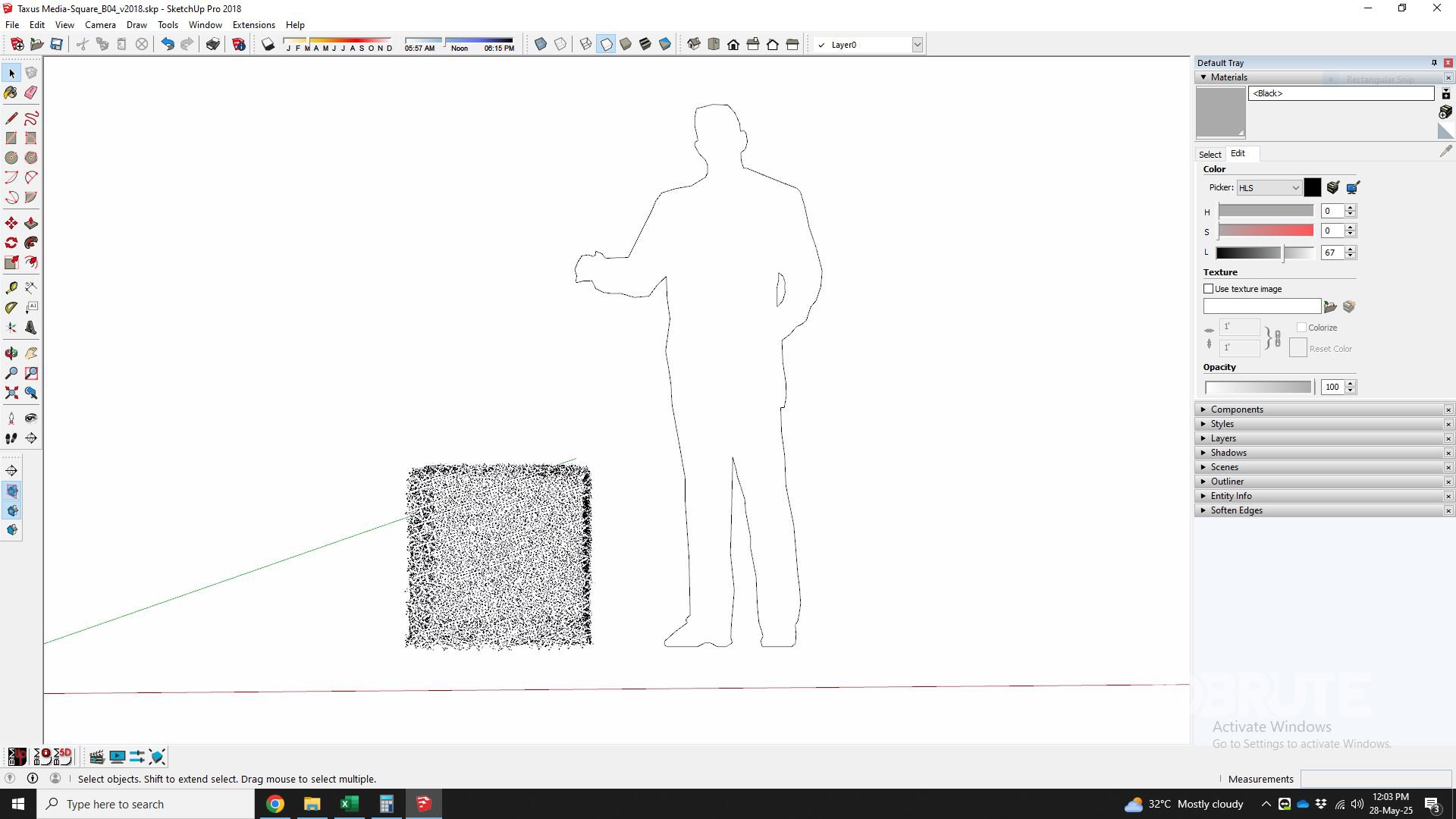Toggle the Colorize checkbox
The image size is (1456, 819).
[1301, 328]
